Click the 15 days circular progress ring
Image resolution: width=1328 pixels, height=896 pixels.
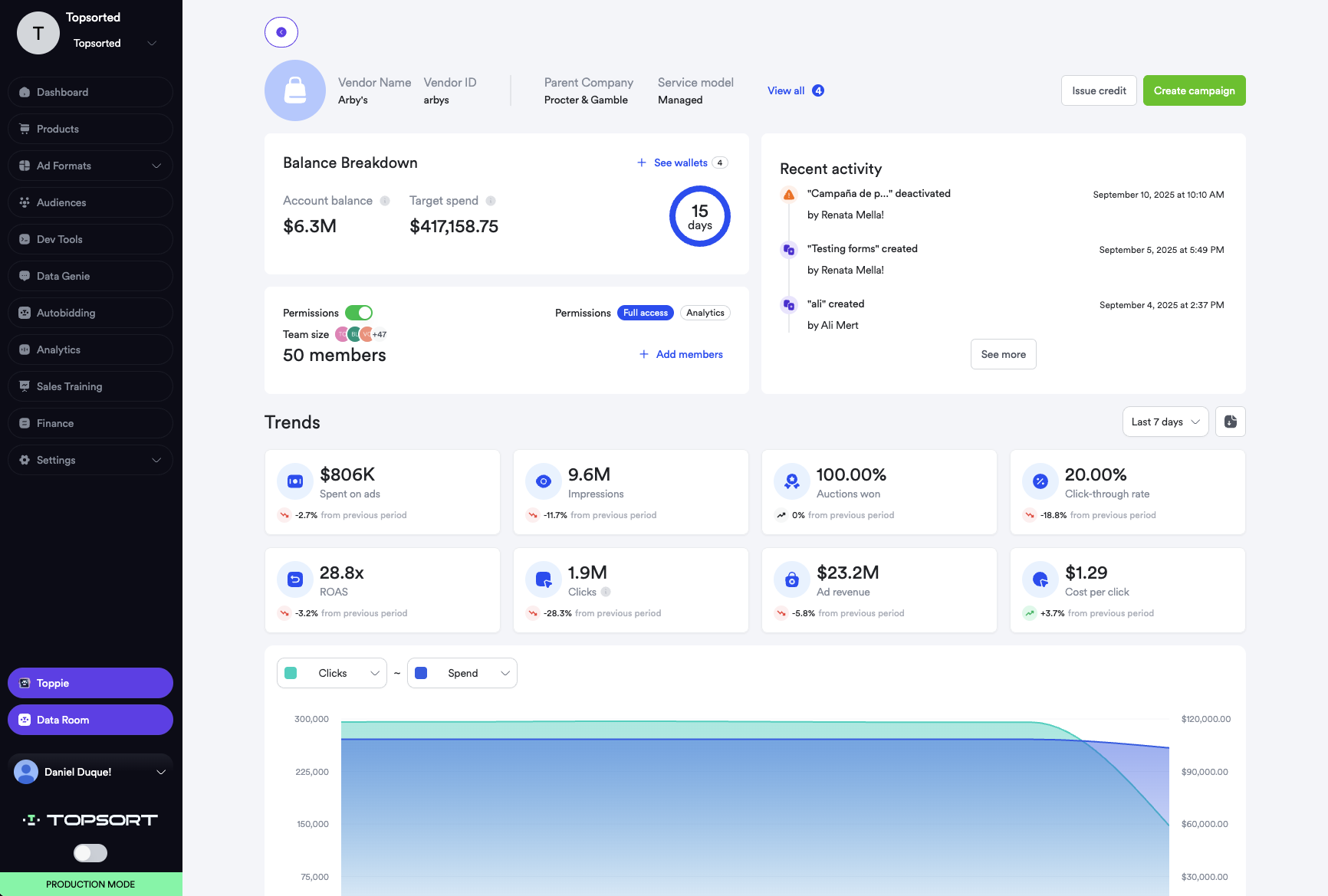pyautogui.click(x=699, y=216)
